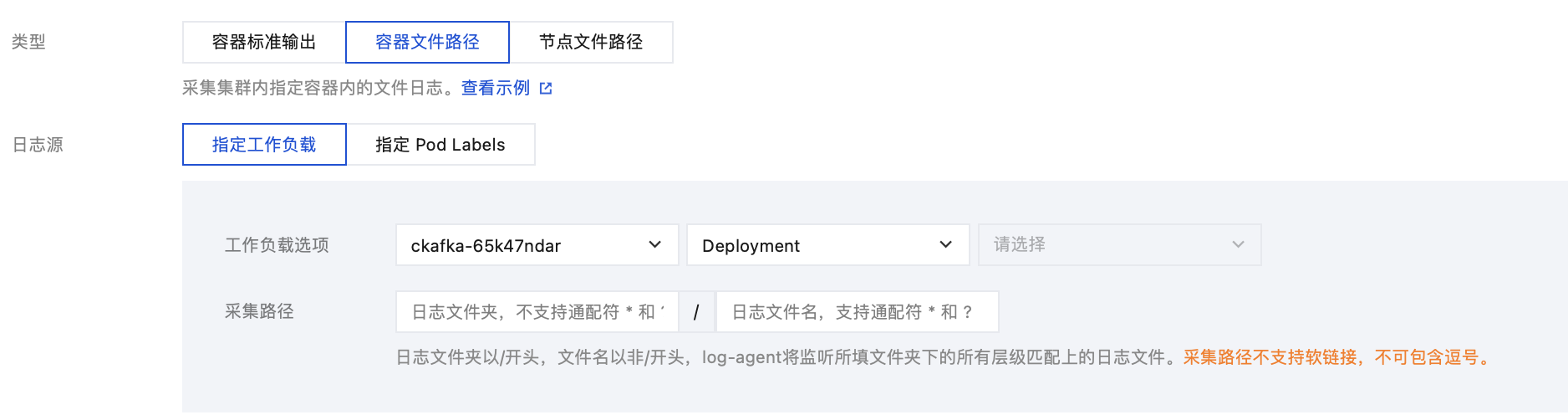
Task: Switch log source to 指定 Pod Labels
Action: point(440,145)
